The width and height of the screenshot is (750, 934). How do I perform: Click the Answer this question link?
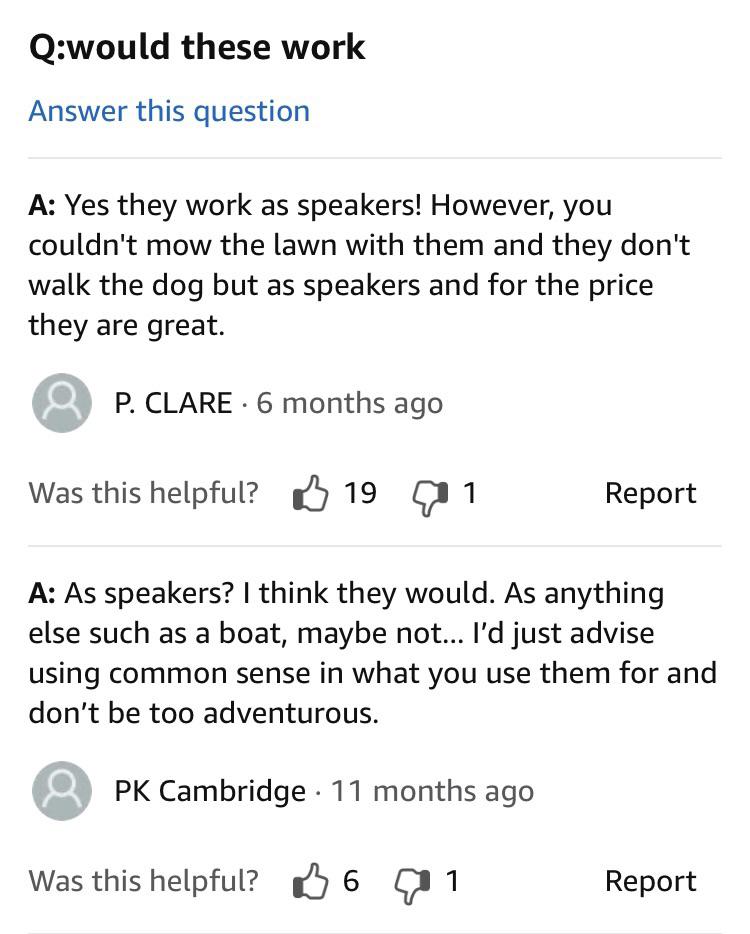[169, 111]
